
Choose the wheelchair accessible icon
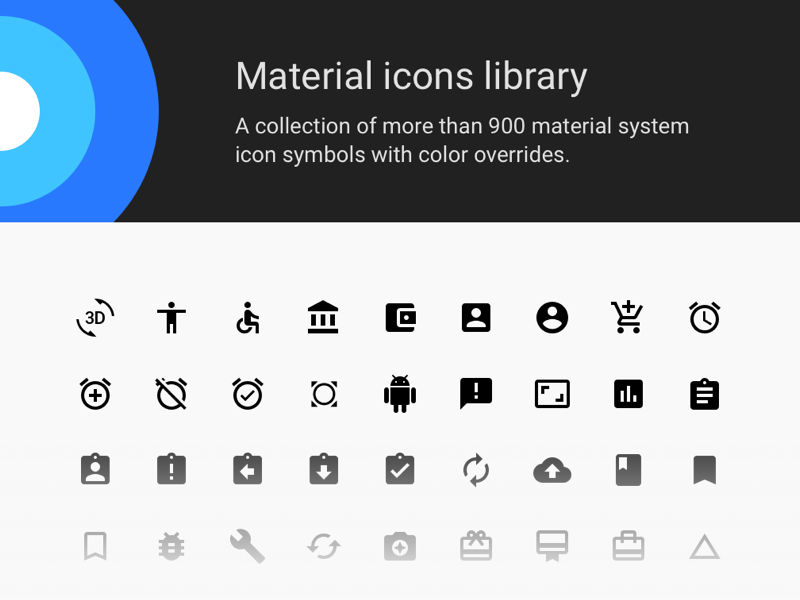(247, 317)
